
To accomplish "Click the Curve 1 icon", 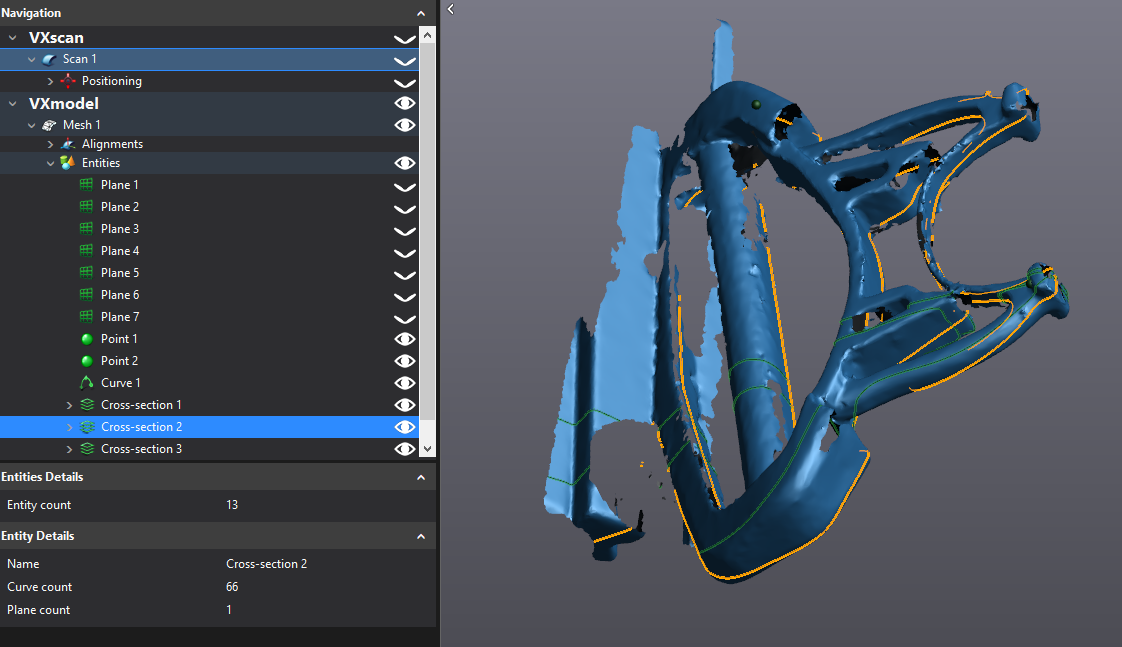I will (x=86, y=383).
